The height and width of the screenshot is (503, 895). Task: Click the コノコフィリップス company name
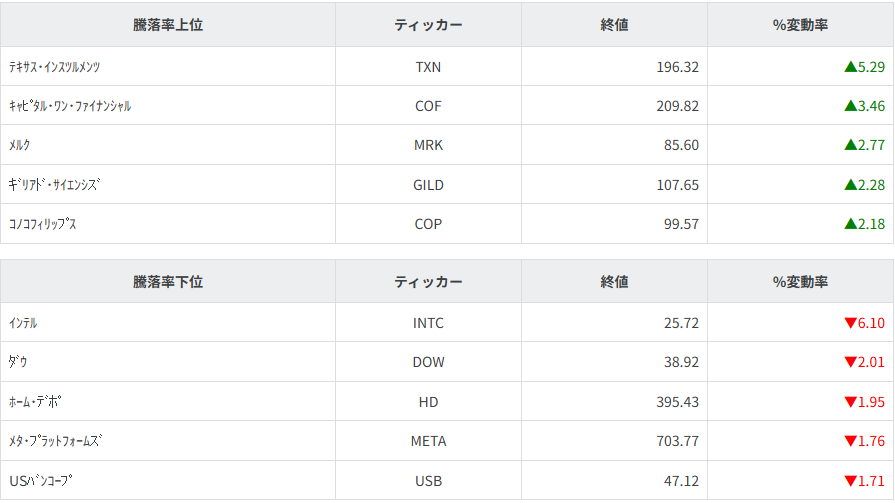pos(42,224)
